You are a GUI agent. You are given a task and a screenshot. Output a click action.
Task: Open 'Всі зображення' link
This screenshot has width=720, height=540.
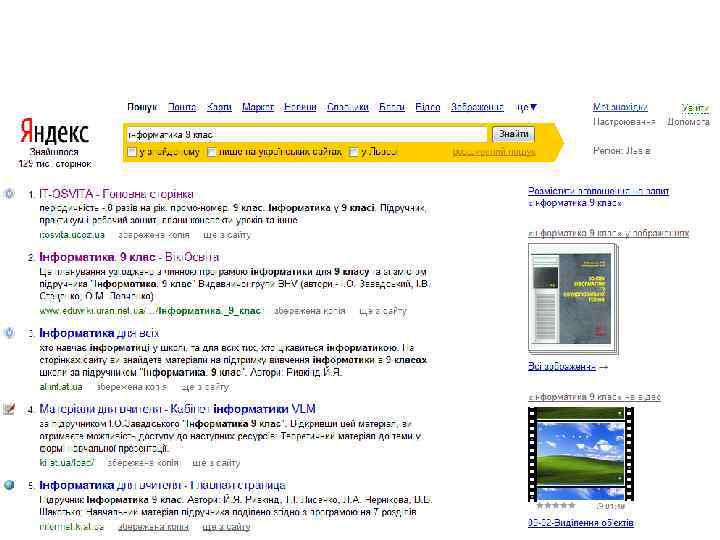(x=562, y=366)
